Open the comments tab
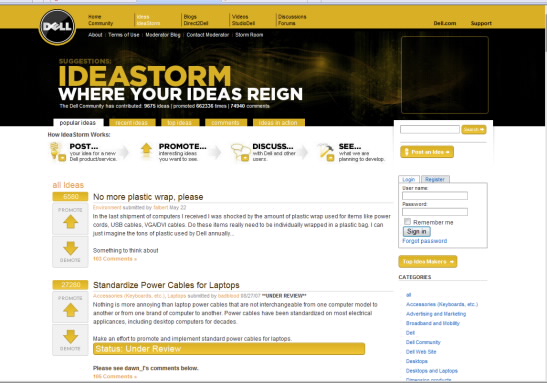 coord(226,123)
